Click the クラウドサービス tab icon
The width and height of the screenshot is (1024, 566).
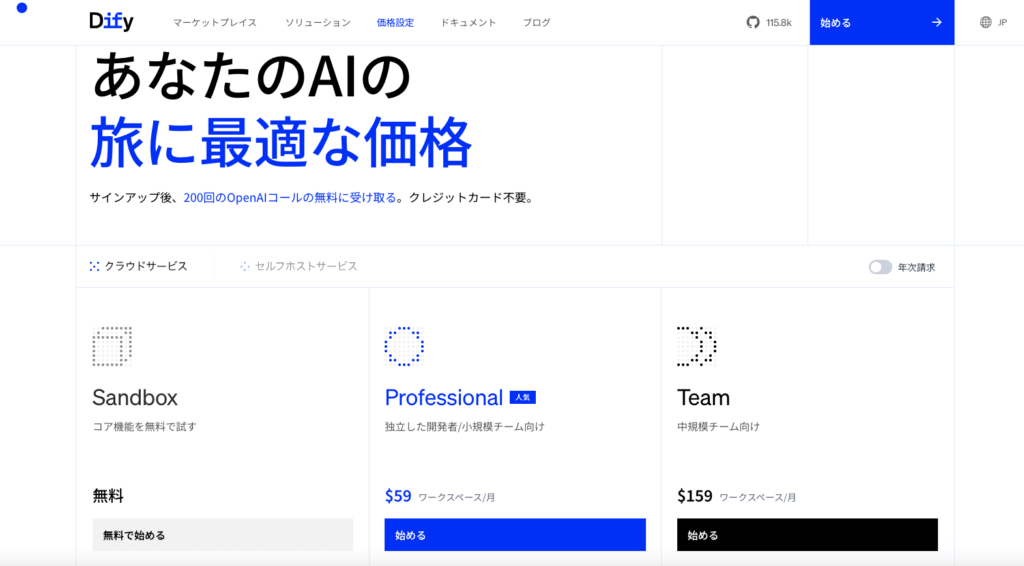click(94, 266)
